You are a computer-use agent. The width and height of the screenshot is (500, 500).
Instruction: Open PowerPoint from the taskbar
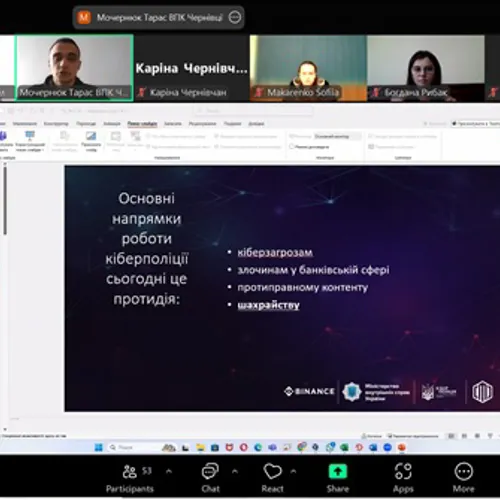(x=402, y=447)
